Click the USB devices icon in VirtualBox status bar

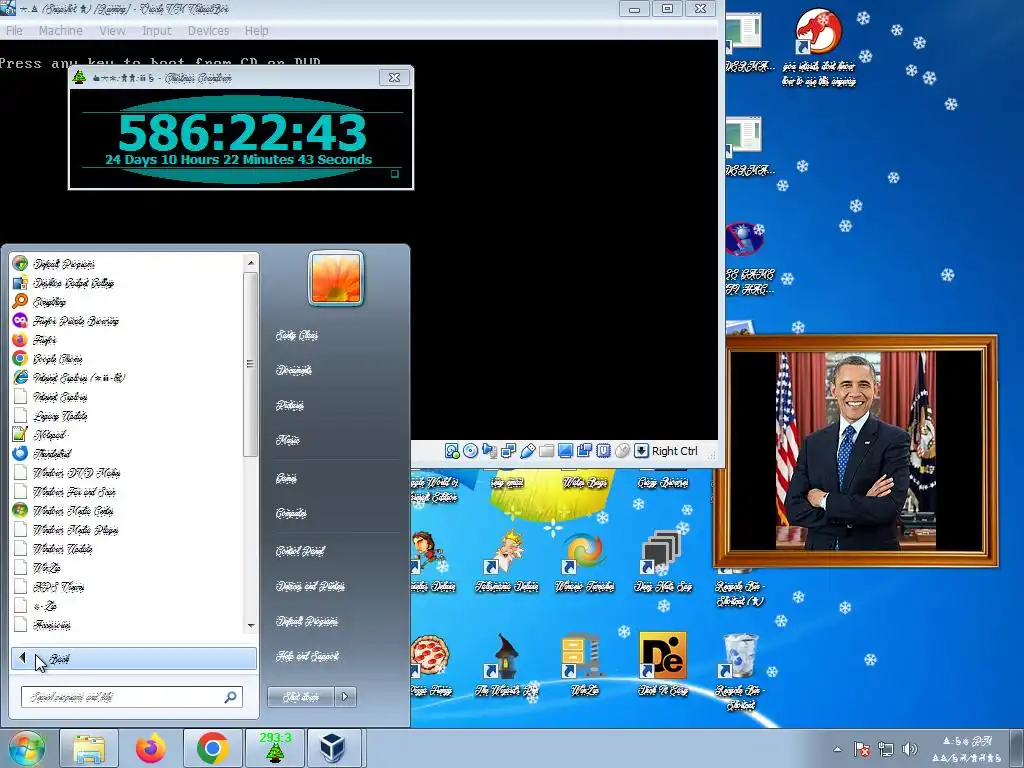coord(528,451)
